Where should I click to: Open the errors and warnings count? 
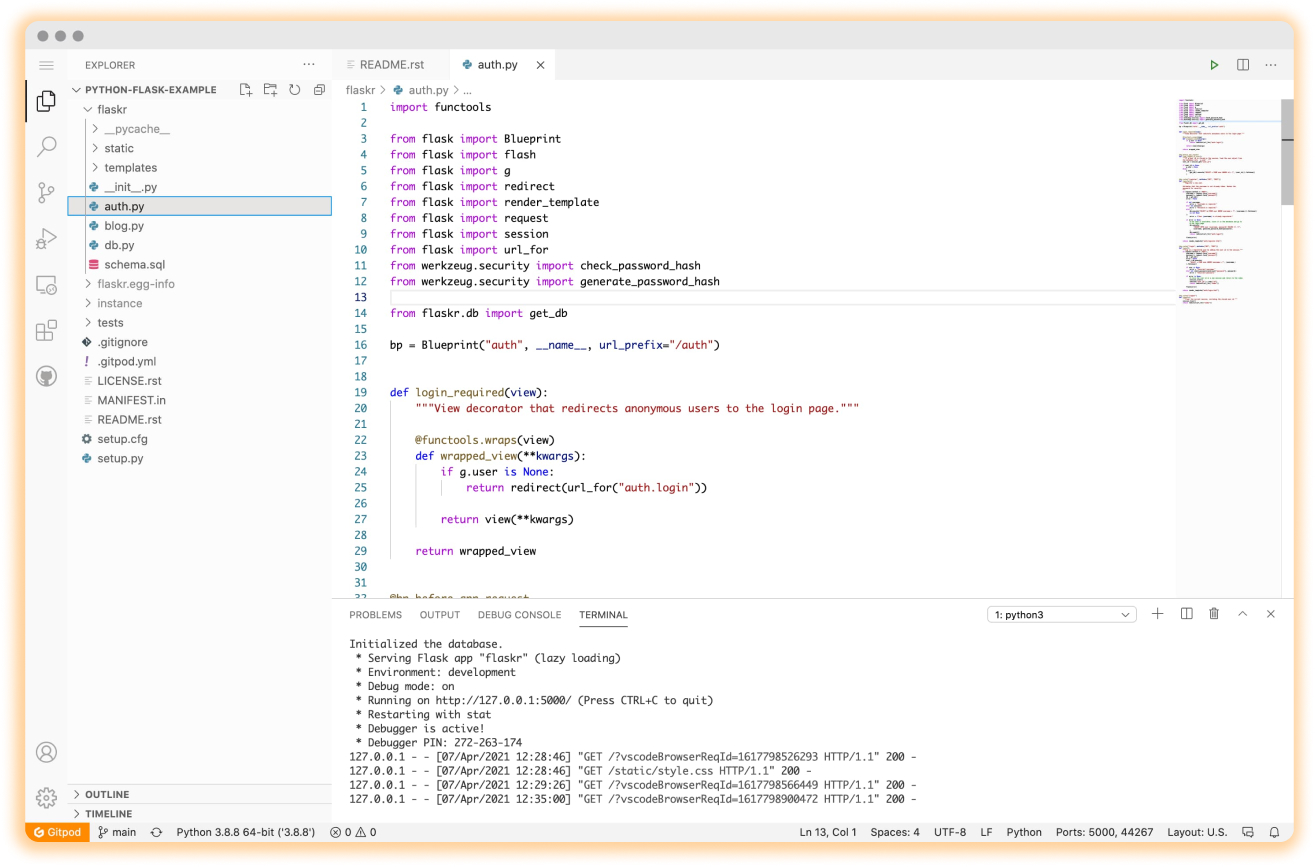(x=353, y=832)
